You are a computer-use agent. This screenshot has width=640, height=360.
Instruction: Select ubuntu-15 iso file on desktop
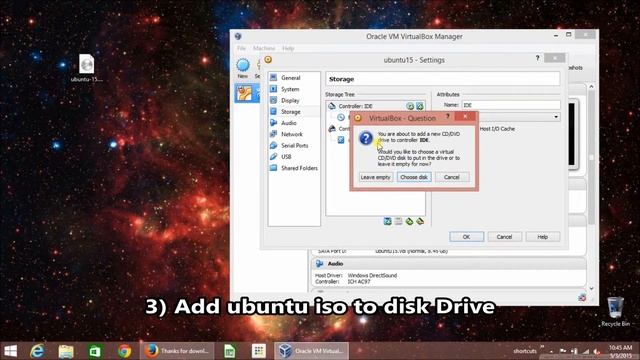(x=87, y=68)
